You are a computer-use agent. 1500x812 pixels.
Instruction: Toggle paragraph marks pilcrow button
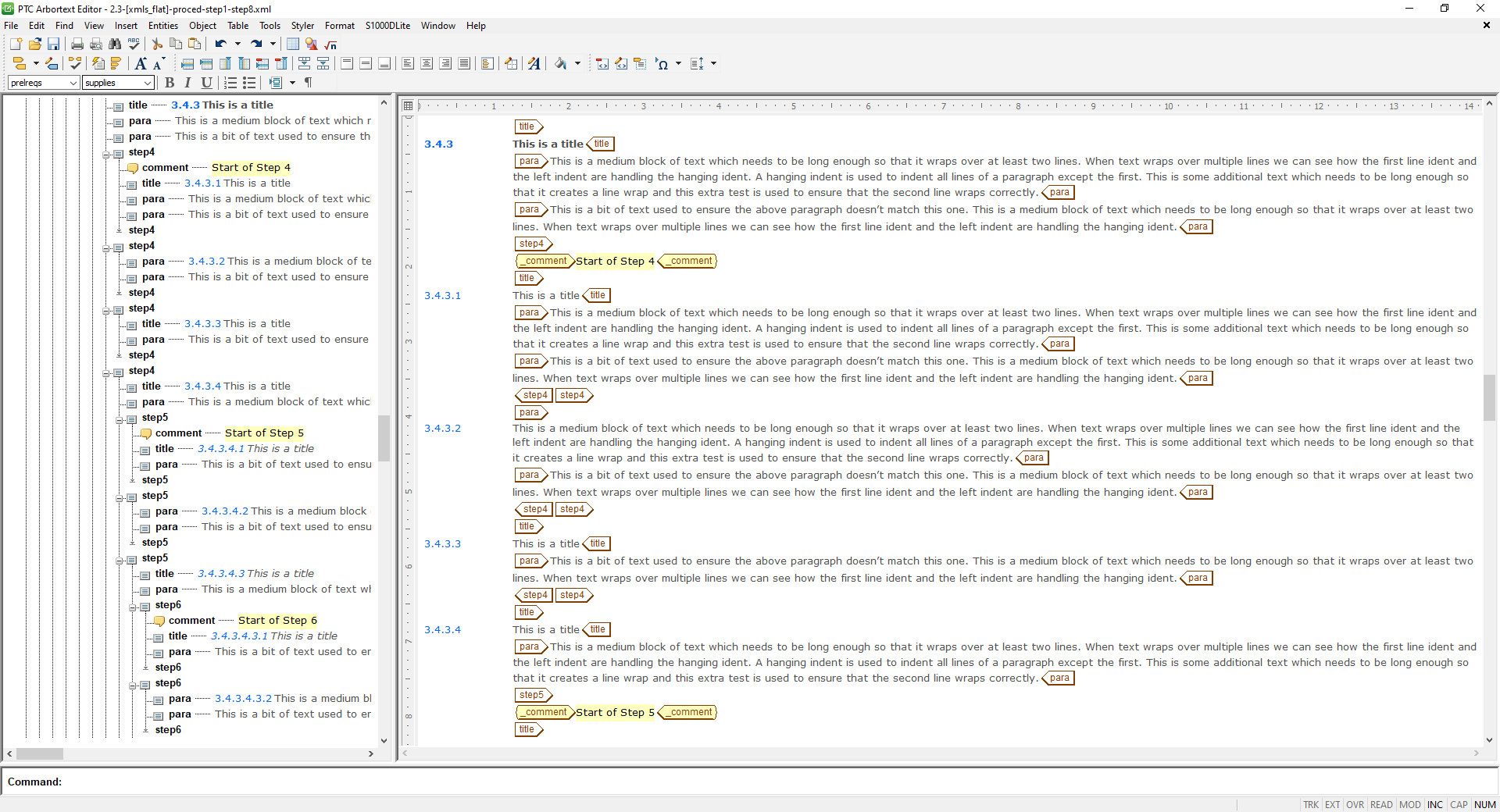coord(309,83)
